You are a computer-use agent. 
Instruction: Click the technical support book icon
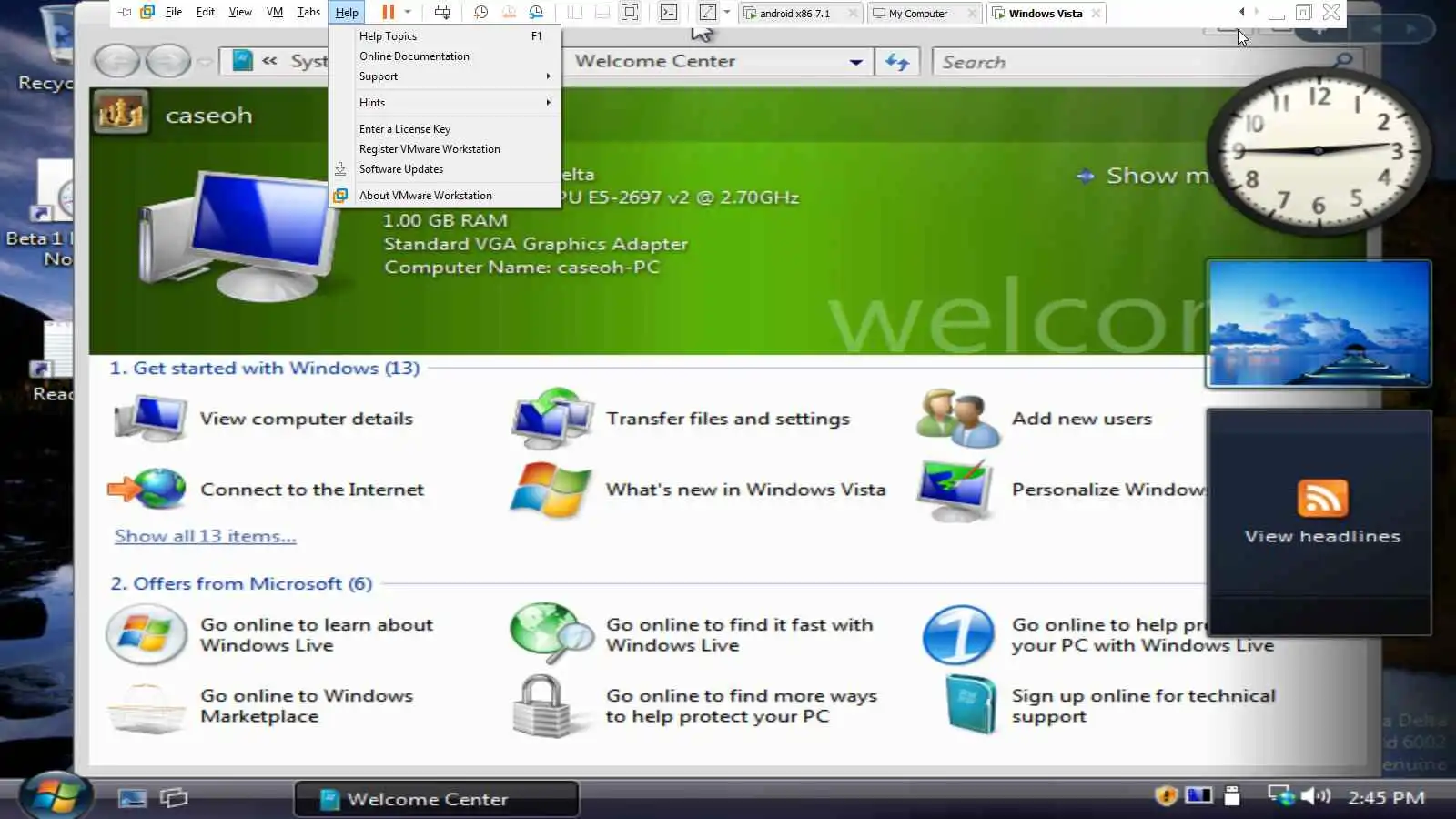(971, 704)
